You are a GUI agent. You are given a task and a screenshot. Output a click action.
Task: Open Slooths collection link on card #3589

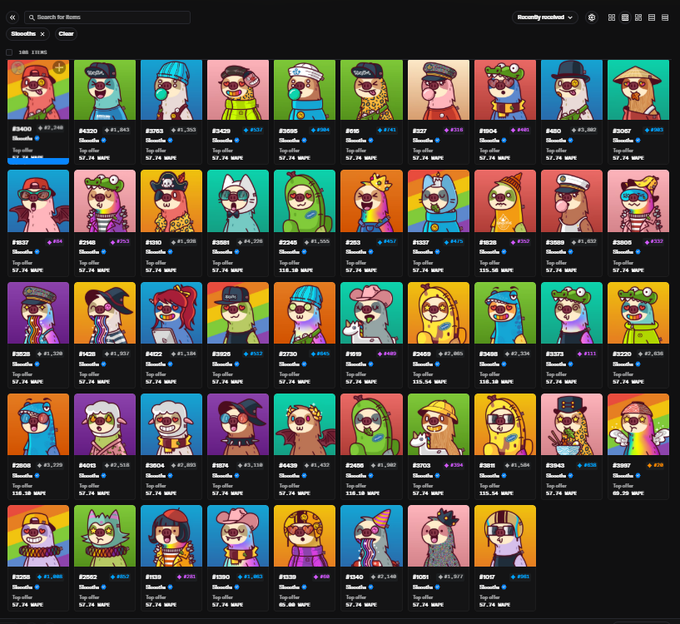(556, 252)
